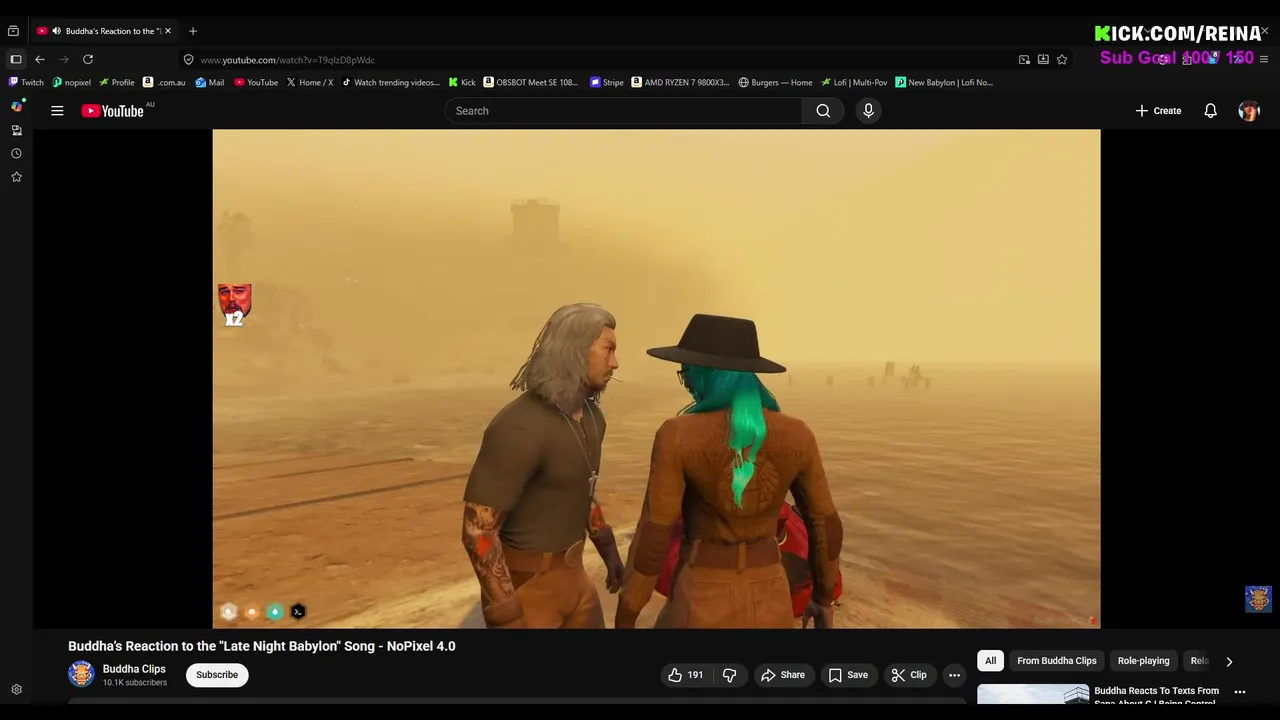Screen dimensions: 1280x720
Task: Click the Create button
Action: pos(1158,111)
